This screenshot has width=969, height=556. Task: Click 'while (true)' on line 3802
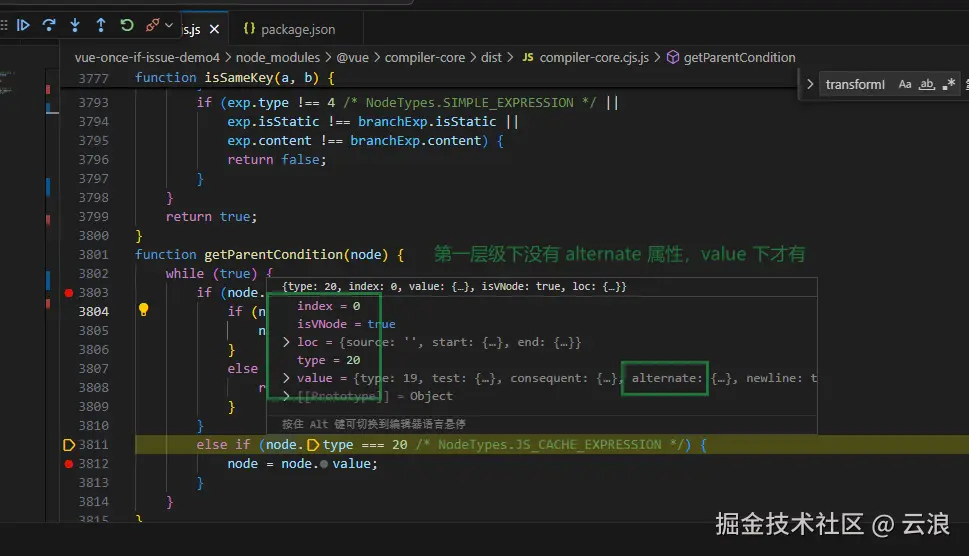point(211,274)
